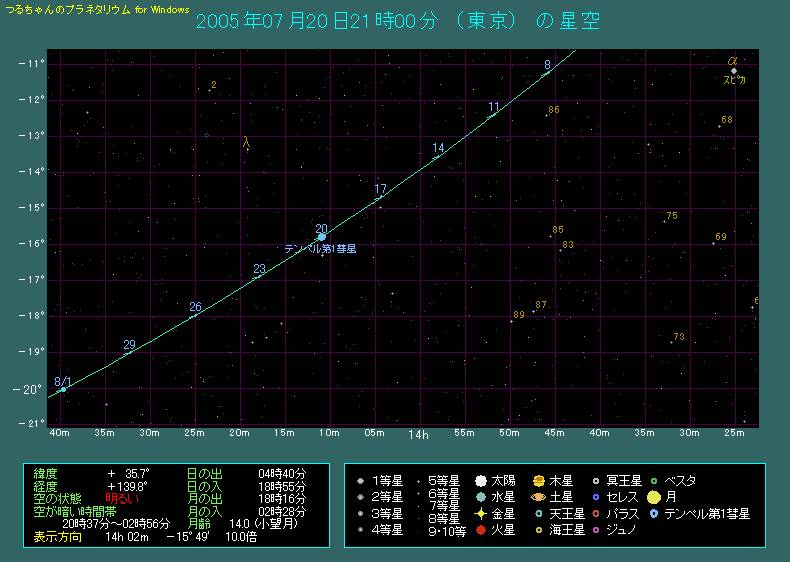
Task: Click the red Mars (火星) legend icon
Action: [482, 529]
